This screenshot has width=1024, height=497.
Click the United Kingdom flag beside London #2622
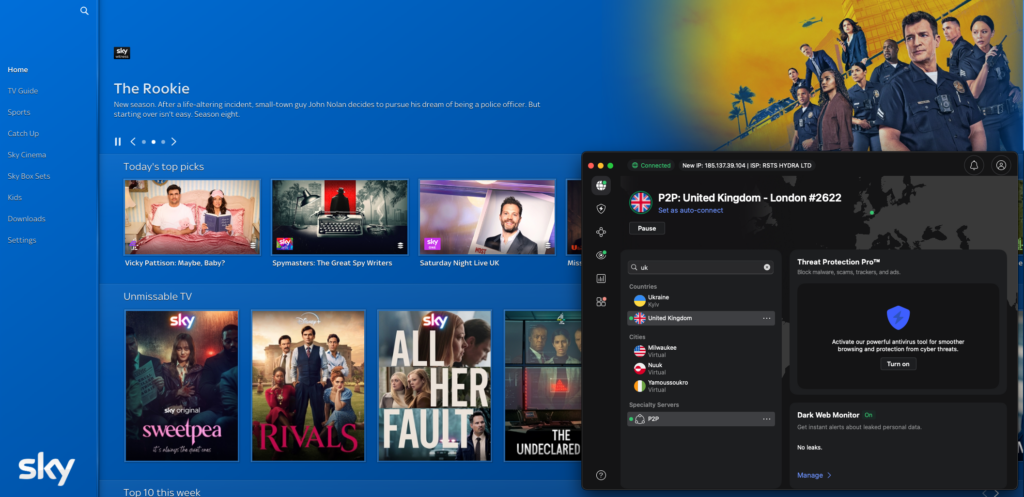pyautogui.click(x=641, y=202)
